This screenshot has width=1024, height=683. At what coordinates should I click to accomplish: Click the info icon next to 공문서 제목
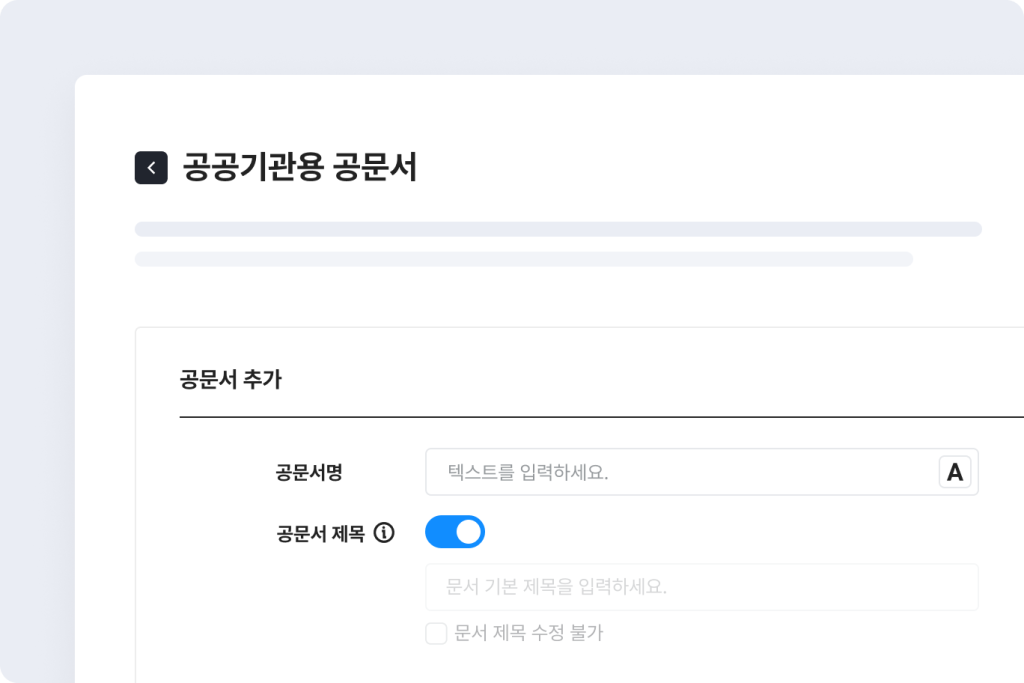pyautogui.click(x=384, y=533)
